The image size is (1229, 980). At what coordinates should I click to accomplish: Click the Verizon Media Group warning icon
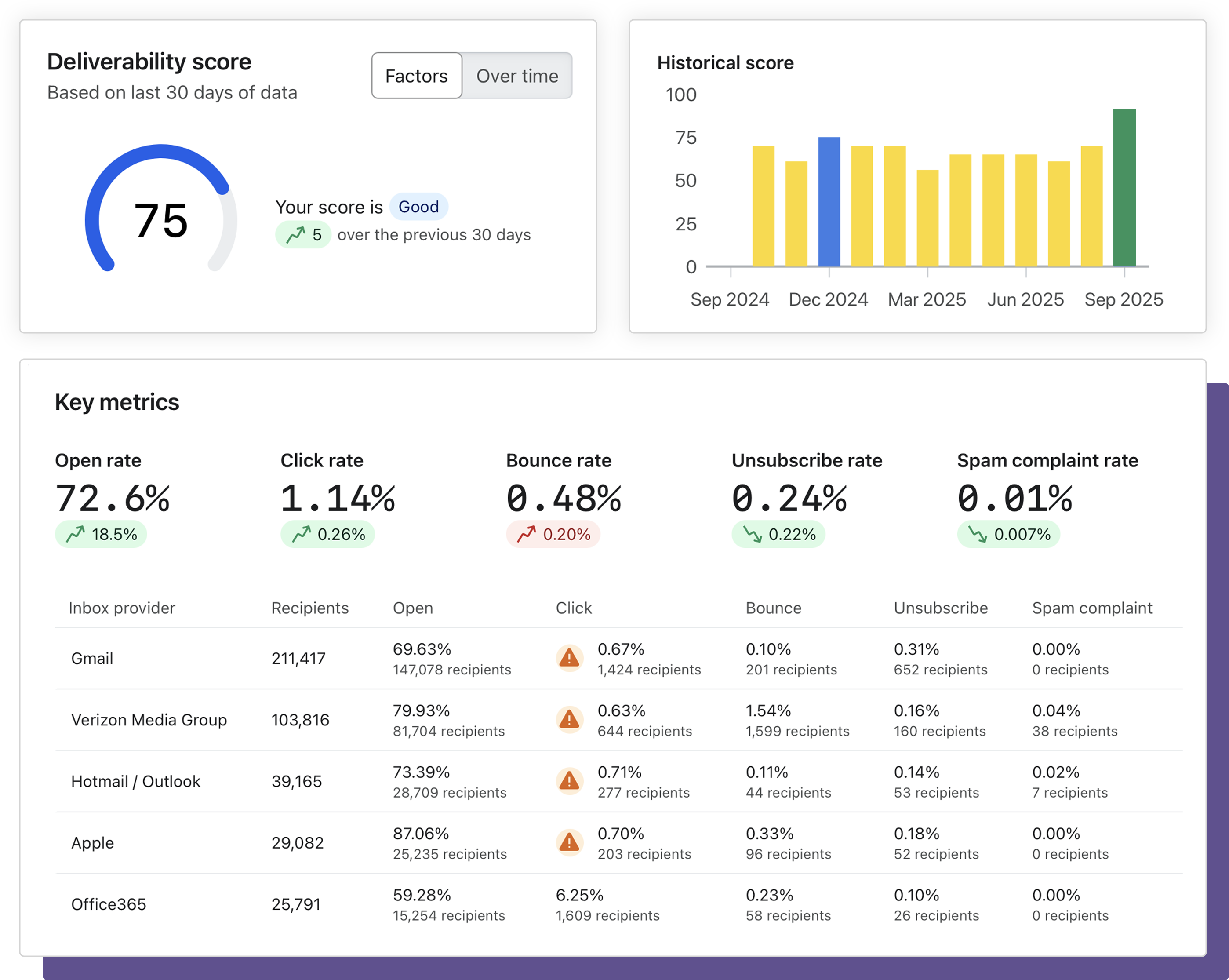pyautogui.click(x=569, y=720)
